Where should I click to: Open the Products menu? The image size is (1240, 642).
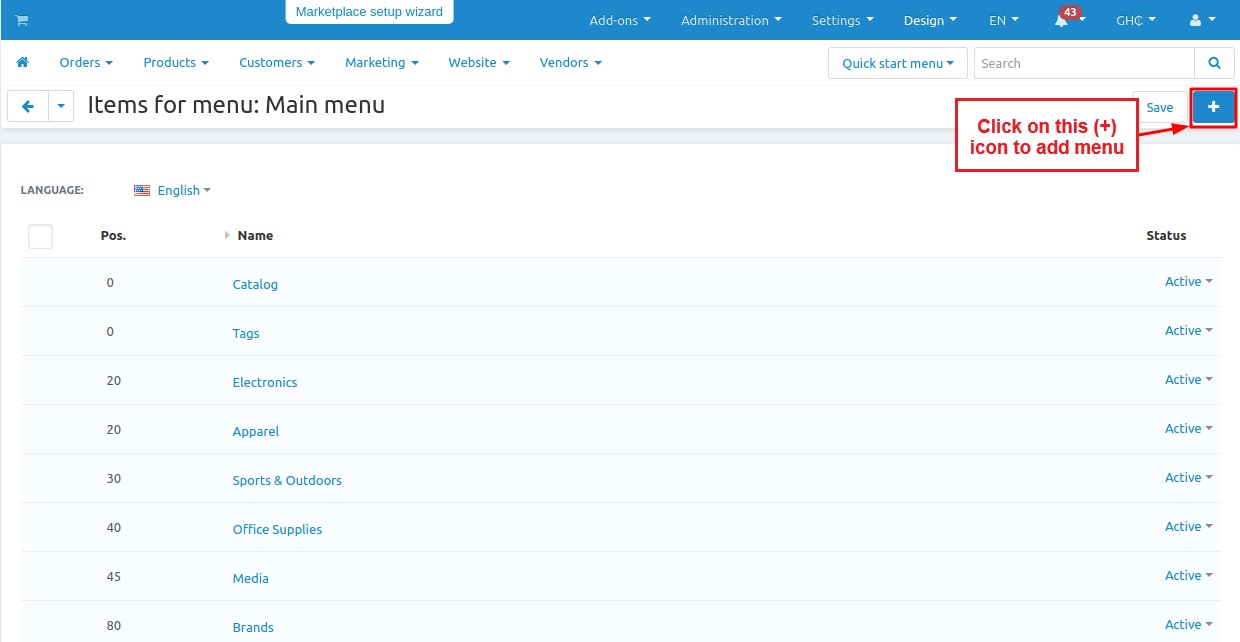(x=175, y=62)
